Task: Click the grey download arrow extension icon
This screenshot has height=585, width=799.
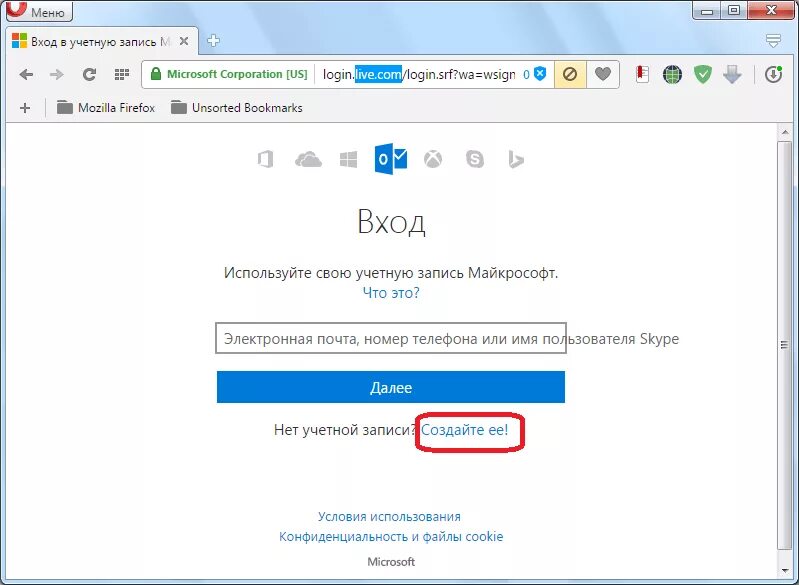Action: (x=732, y=75)
